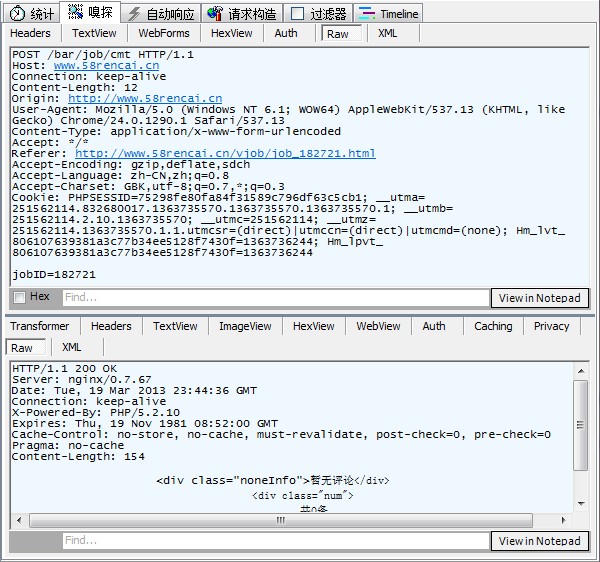This screenshot has width=600, height=562.
Task: Open the Transformer tab
Action: (39, 326)
